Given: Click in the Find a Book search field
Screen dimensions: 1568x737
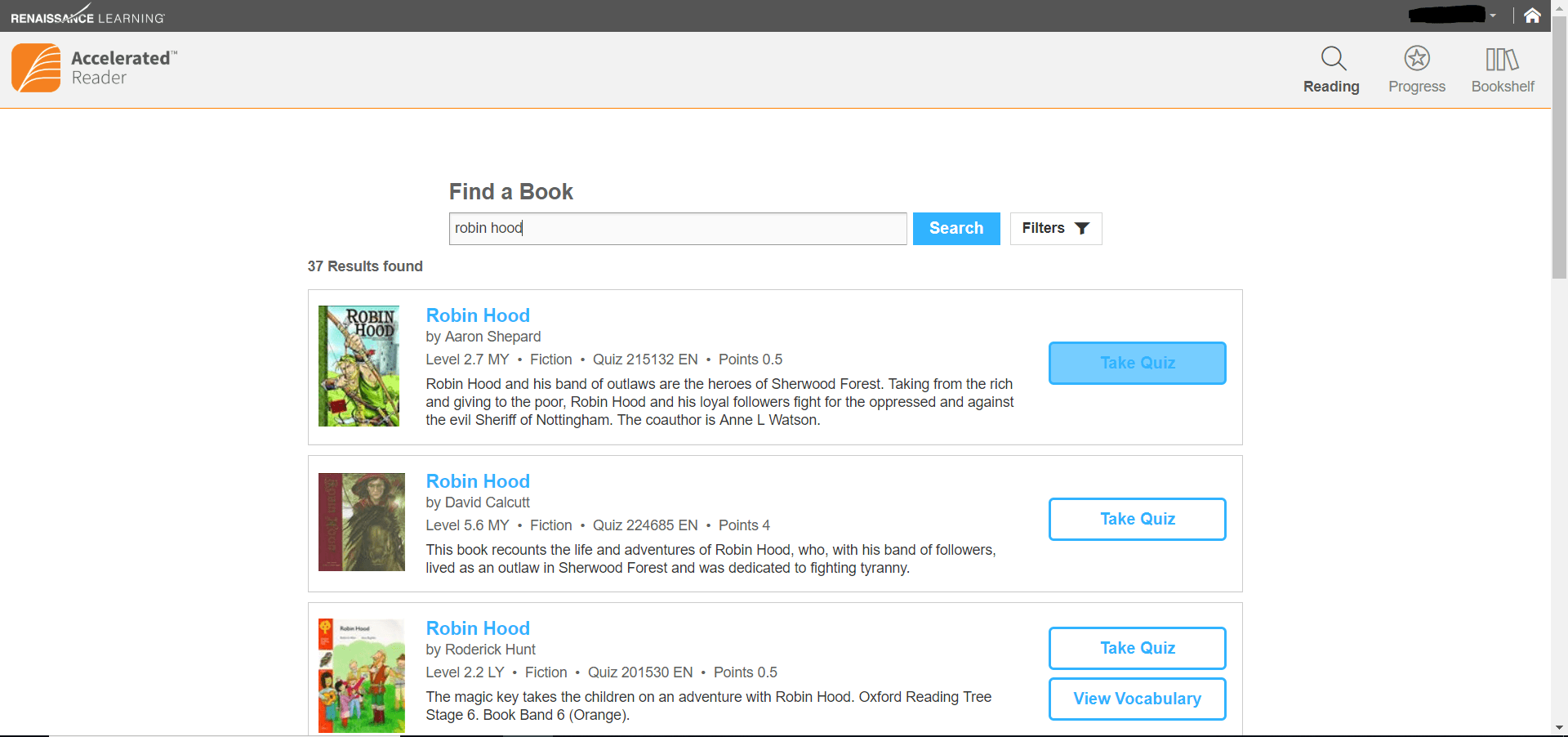Looking at the screenshot, I should coord(678,229).
